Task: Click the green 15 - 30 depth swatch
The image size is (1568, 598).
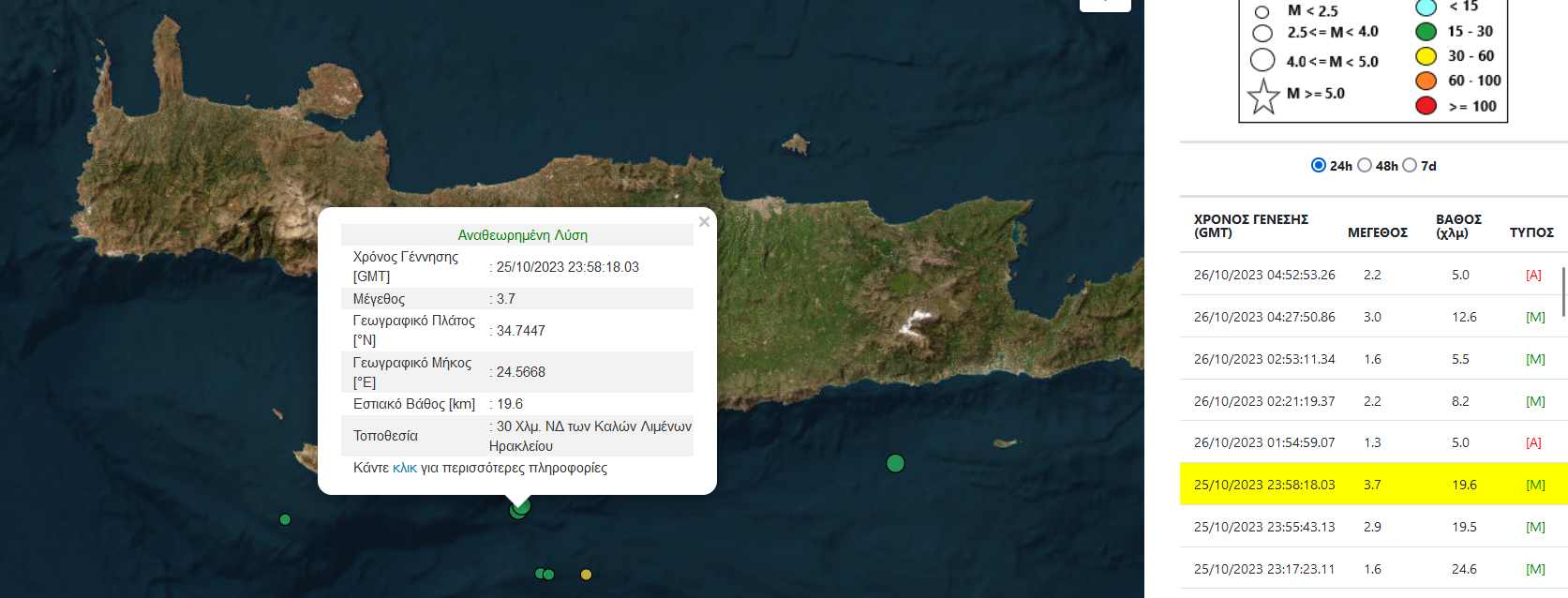Action: [1426, 32]
